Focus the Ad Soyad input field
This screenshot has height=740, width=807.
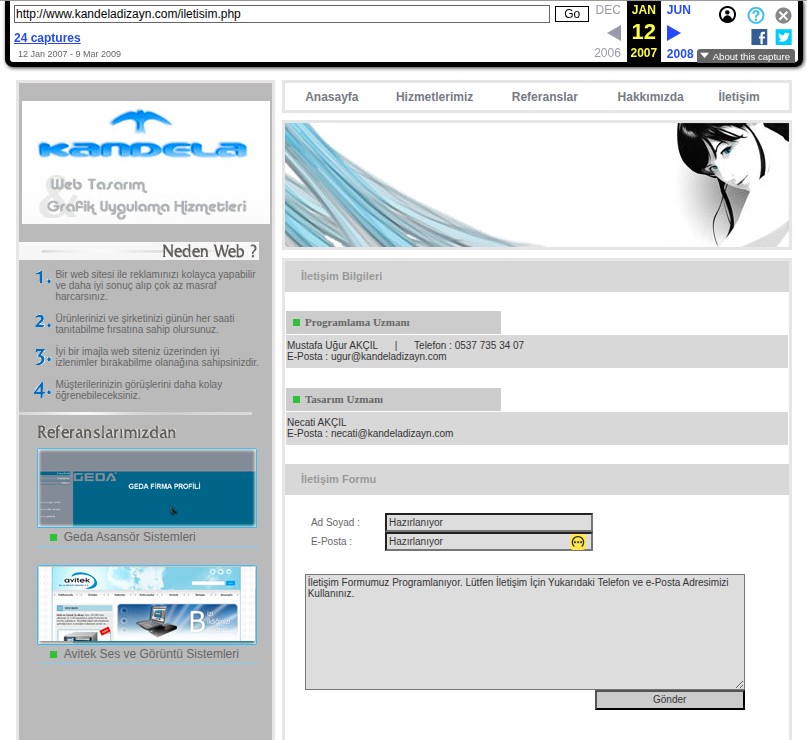coord(488,522)
